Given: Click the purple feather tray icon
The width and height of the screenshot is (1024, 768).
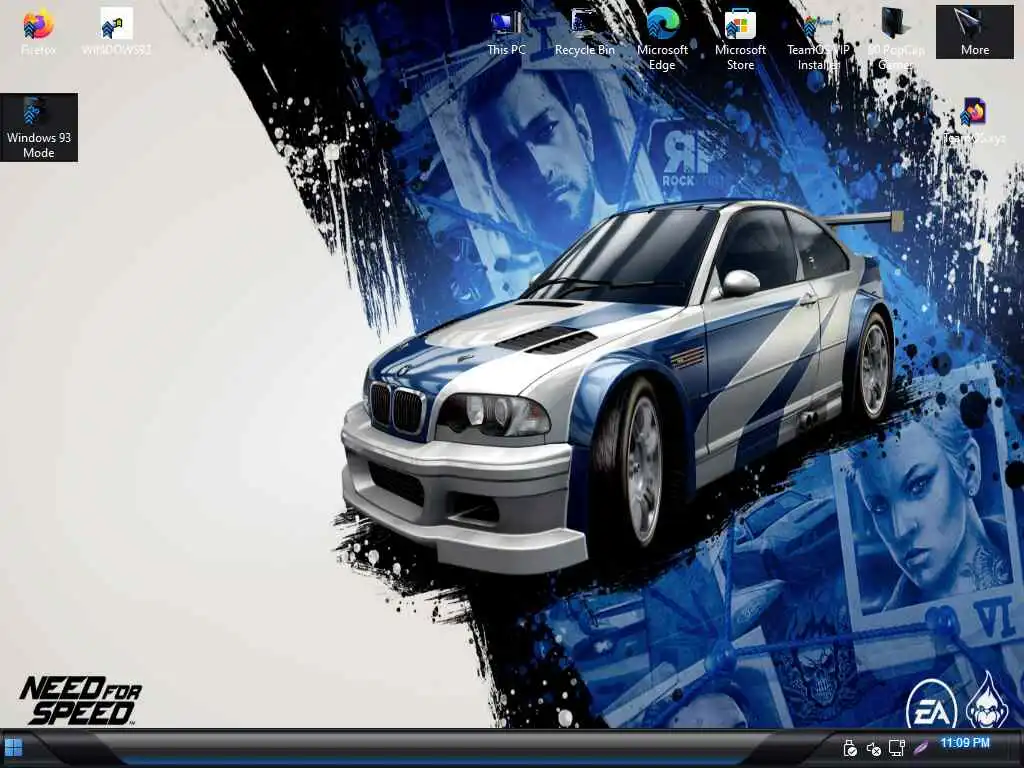Looking at the screenshot, I should 921,748.
